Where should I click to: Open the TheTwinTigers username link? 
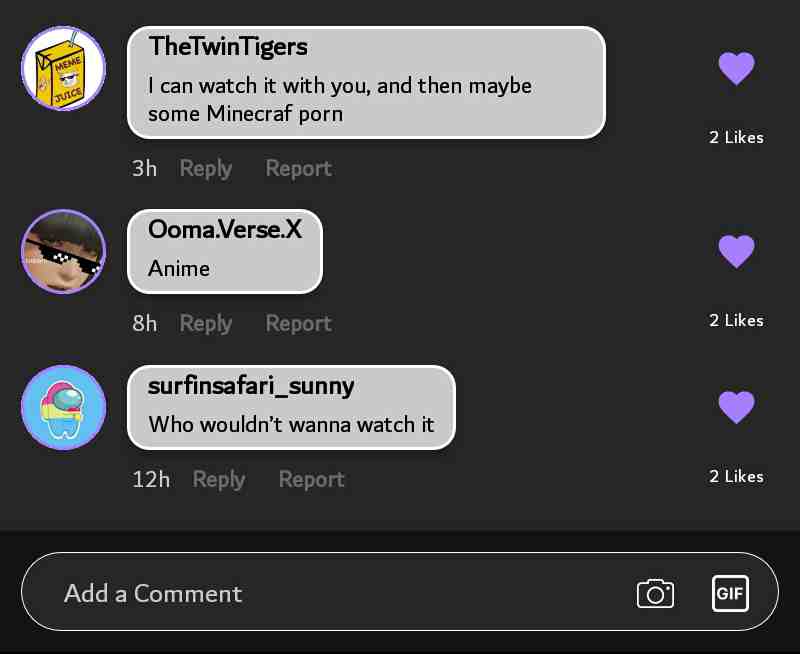[x=228, y=47]
